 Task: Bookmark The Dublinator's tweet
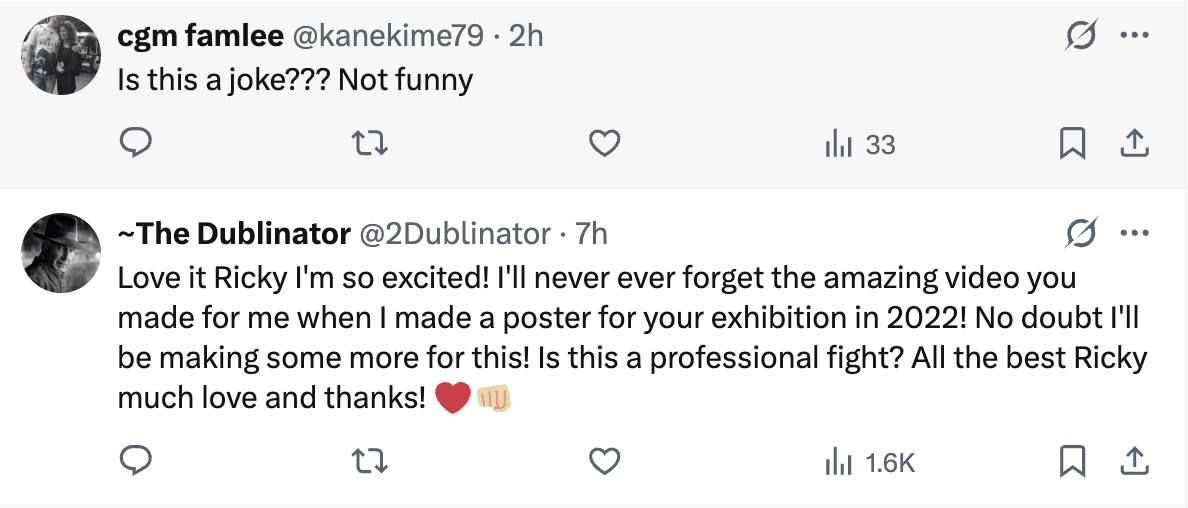coord(1072,461)
